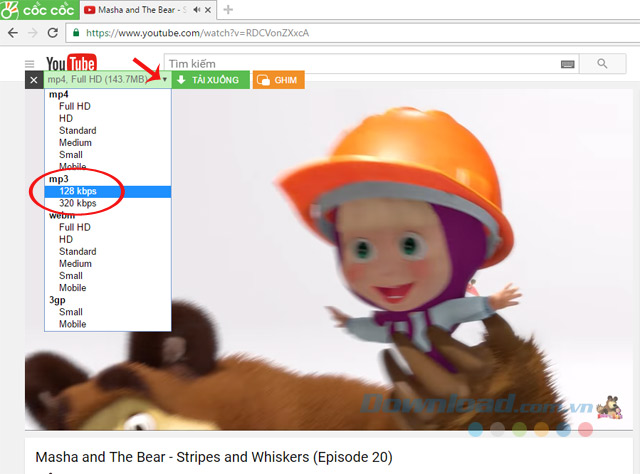Go back with the browser back arrow
Viewport: 640px width, 474px height.
(x=13, y=33)
